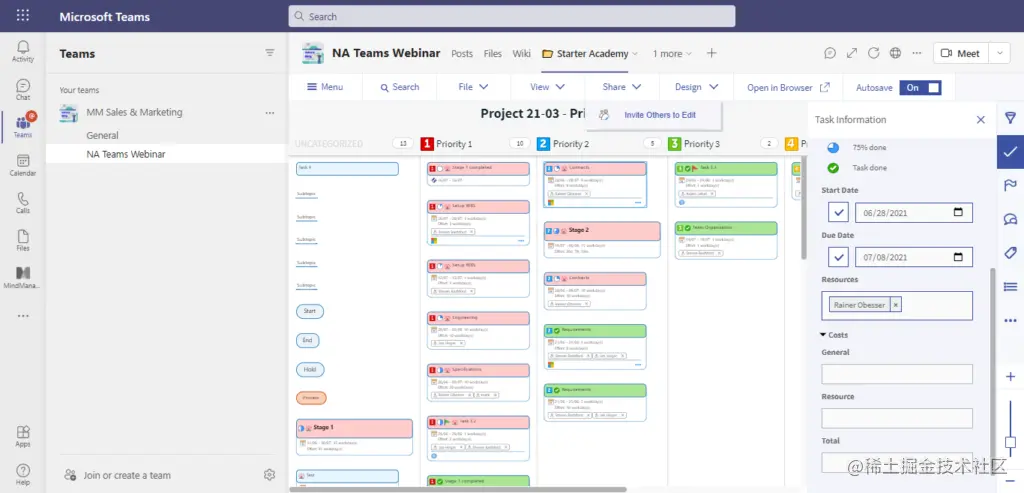Image resolution: width=1024 pixels, height=493 pixels.
Task: Expand the tab to full screen
Action: (x=852, y=54)
